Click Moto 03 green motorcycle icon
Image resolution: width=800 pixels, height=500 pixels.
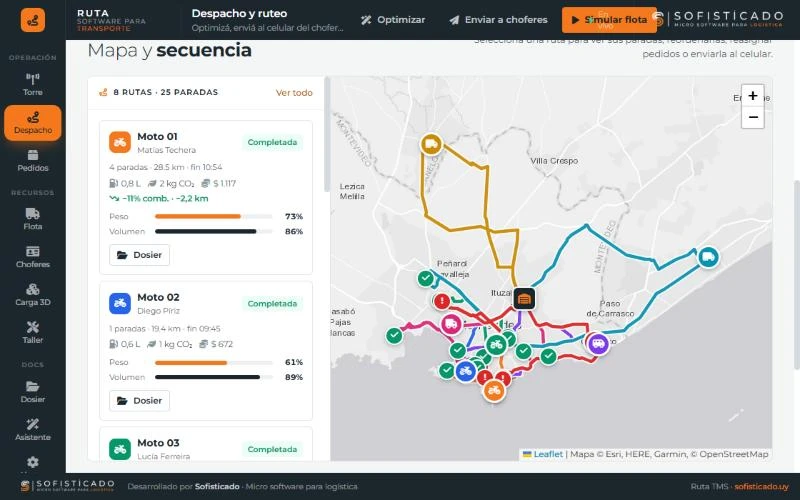[120, 449]
